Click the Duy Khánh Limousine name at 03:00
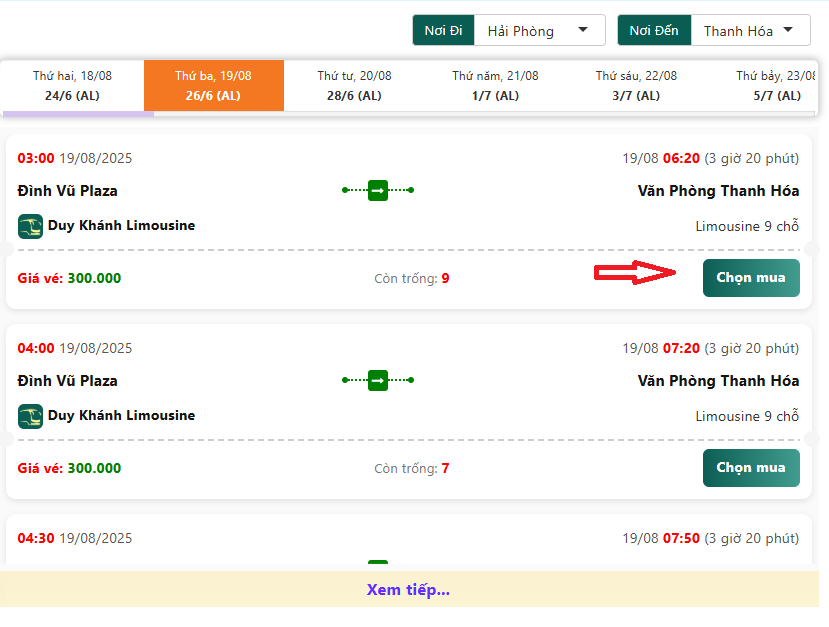Screen dimensions: 829x627 (121, 226)
